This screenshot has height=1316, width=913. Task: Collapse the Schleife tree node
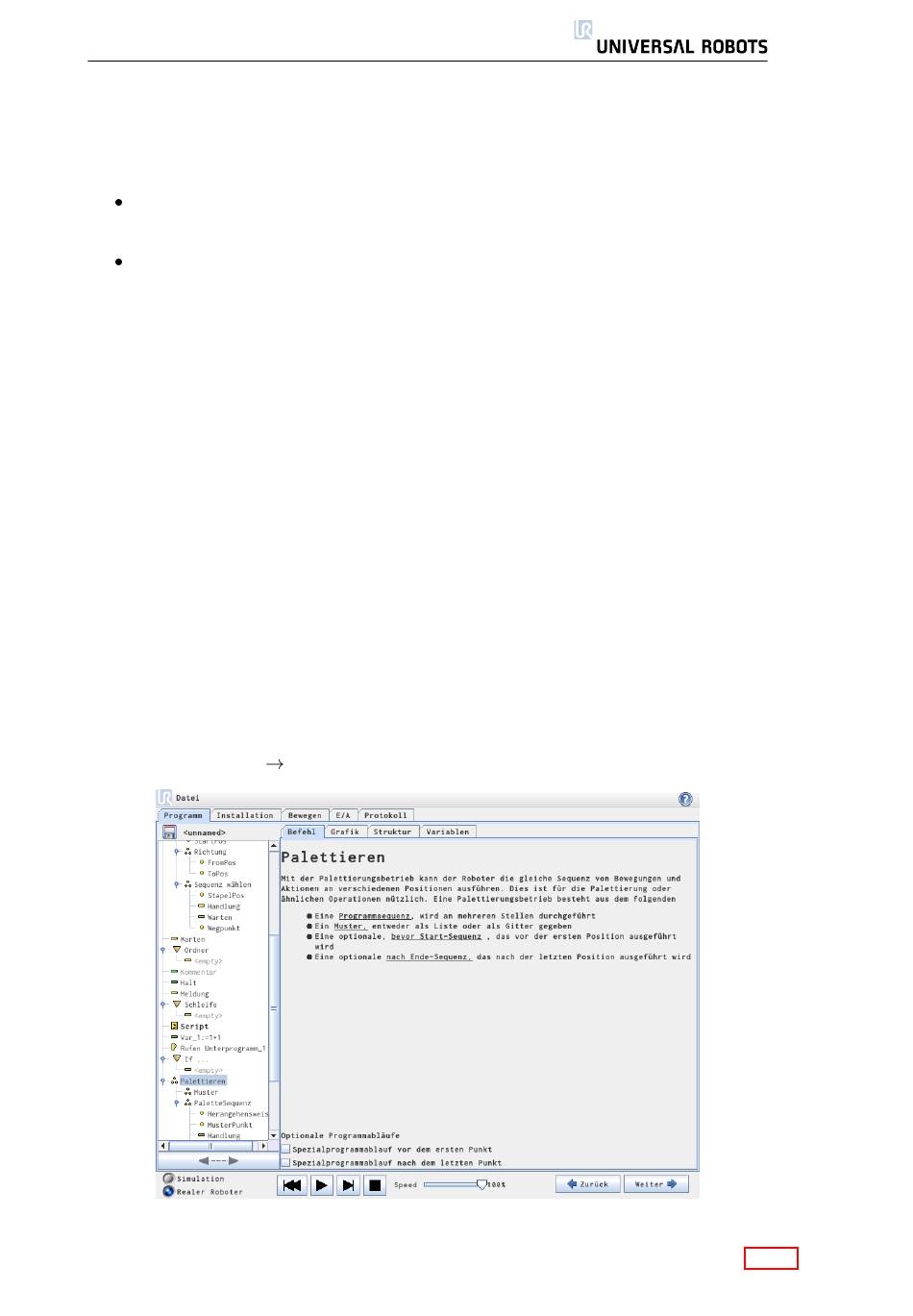coord(163,1005)
